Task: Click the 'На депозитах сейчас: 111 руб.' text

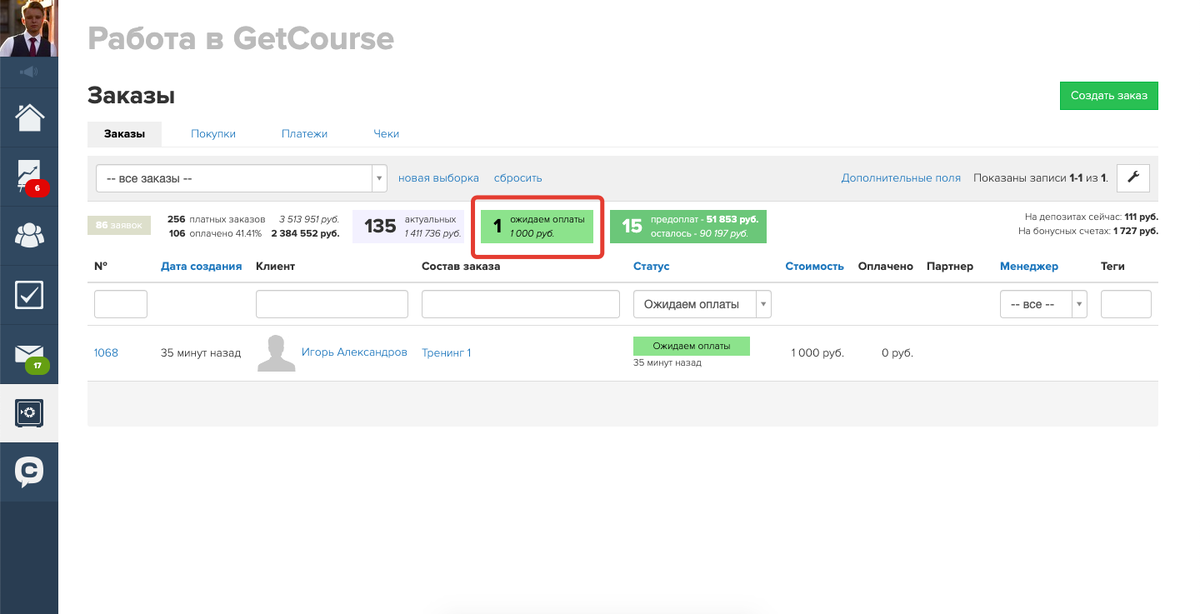Action: coord(1091,217)
